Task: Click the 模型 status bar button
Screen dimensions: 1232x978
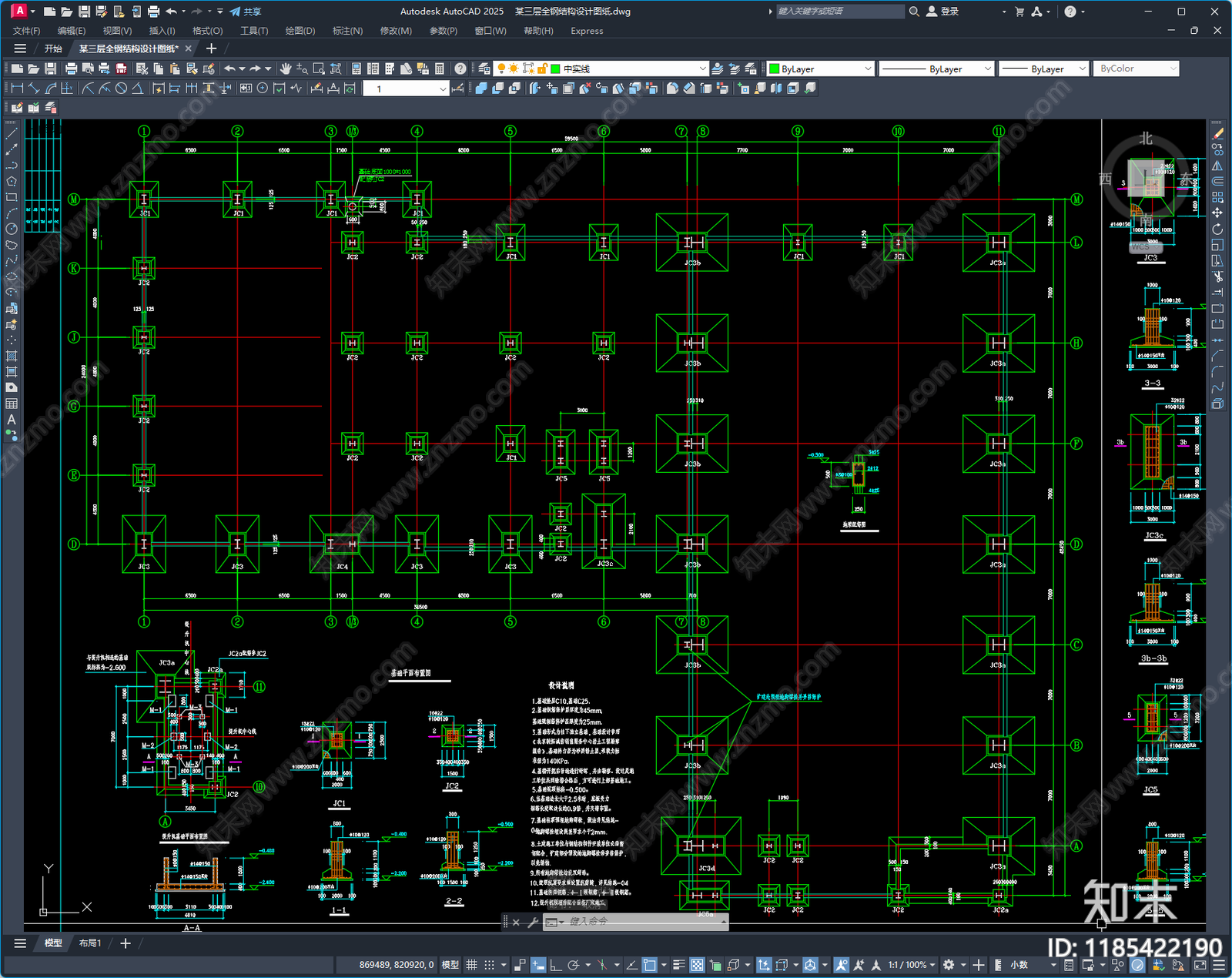Action: 450,965
